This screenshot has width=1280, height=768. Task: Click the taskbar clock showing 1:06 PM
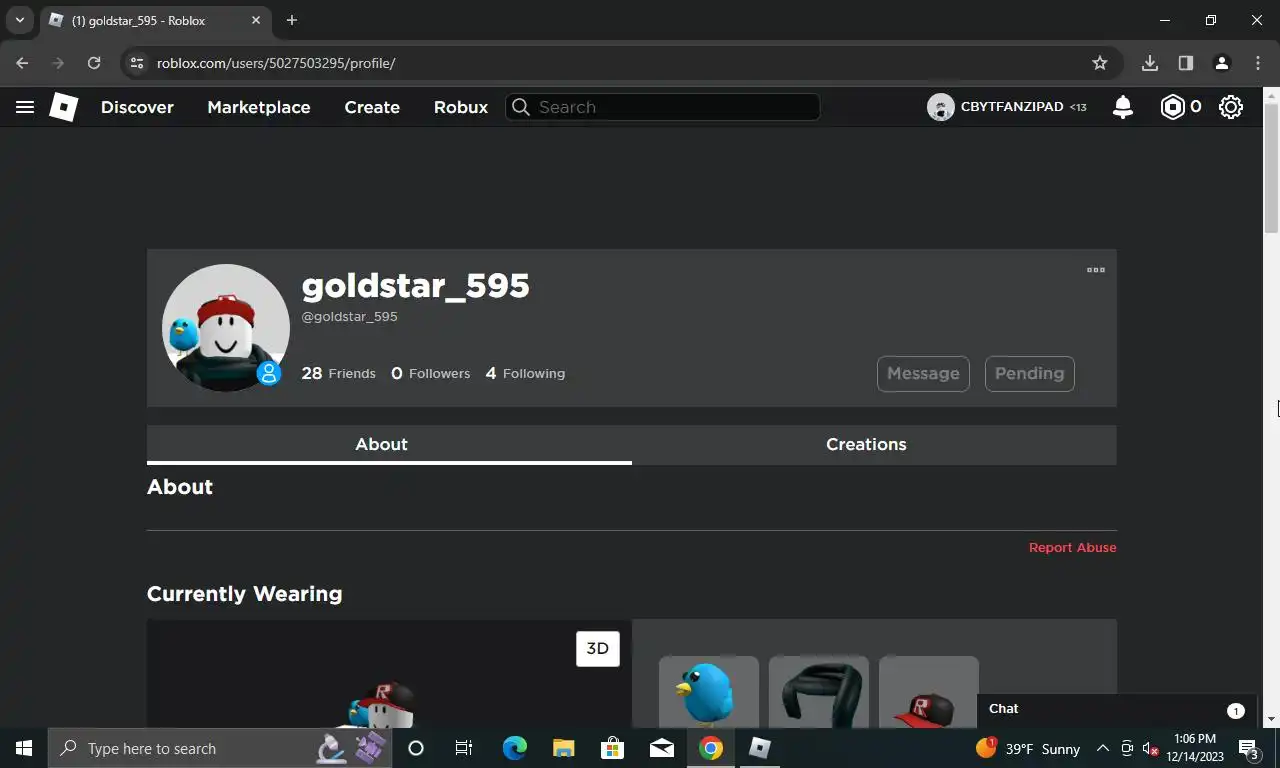click(1194, 748)
